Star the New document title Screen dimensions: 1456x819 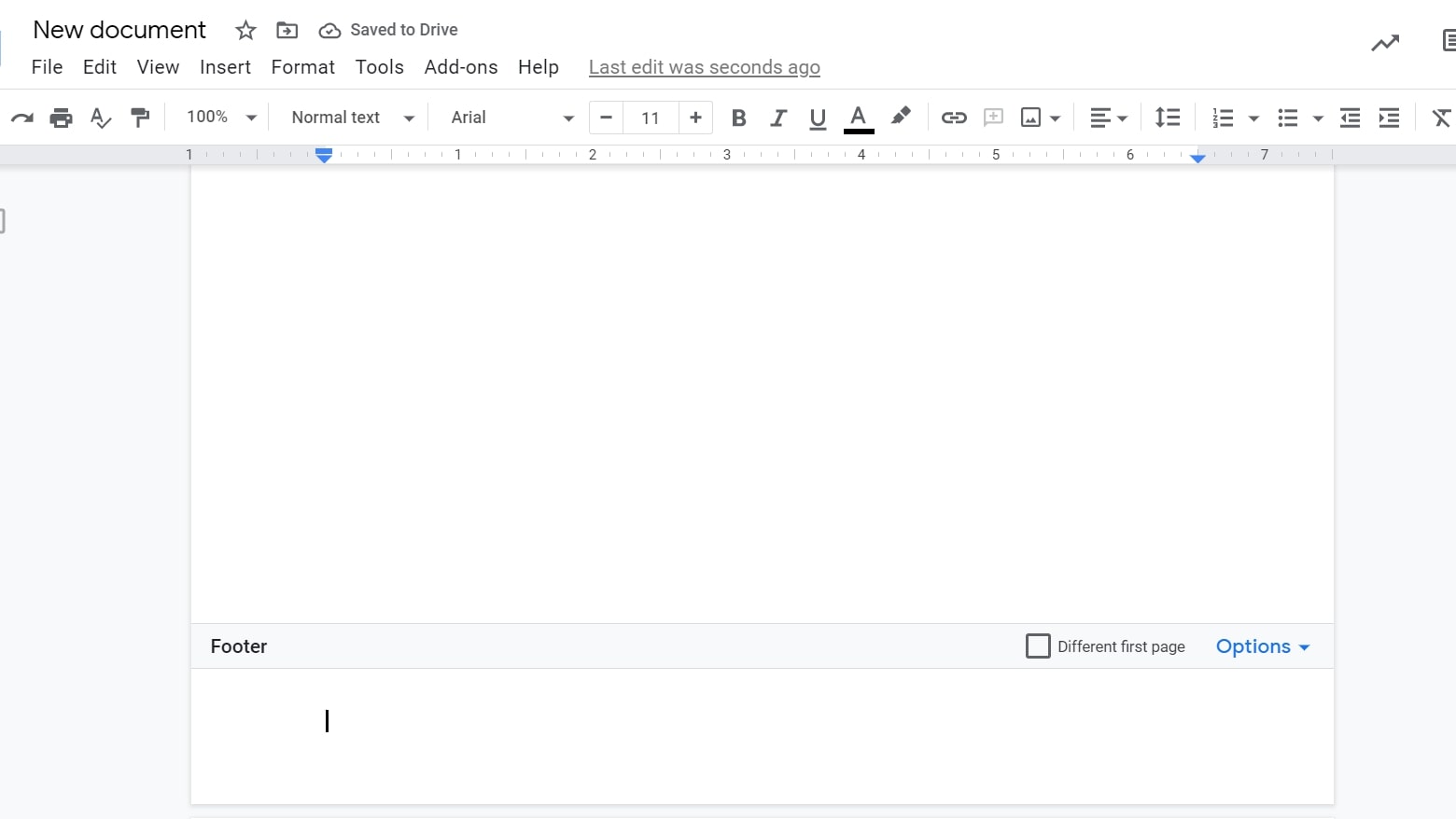245,31
